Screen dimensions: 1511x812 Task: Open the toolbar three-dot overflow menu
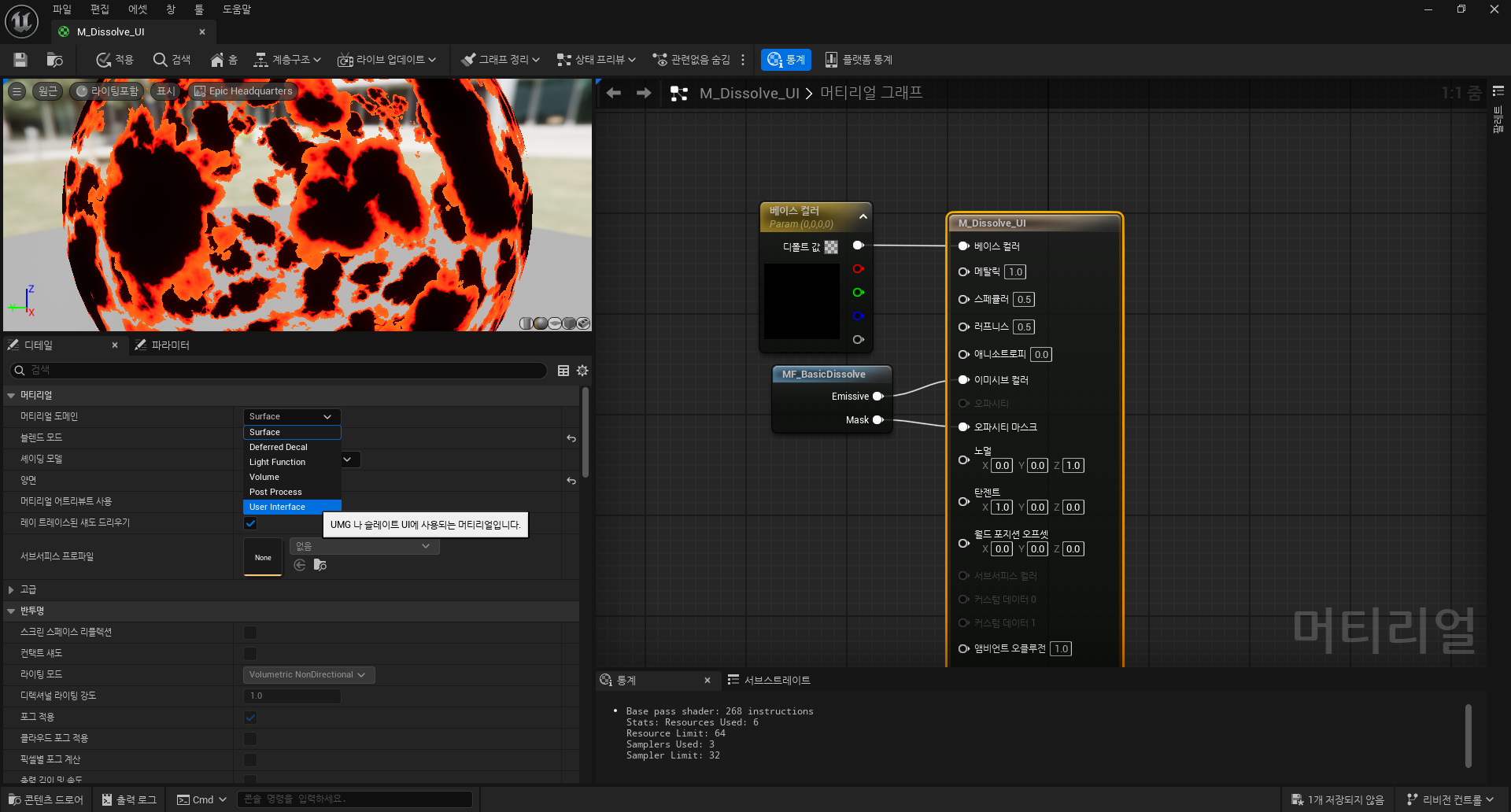743,60
